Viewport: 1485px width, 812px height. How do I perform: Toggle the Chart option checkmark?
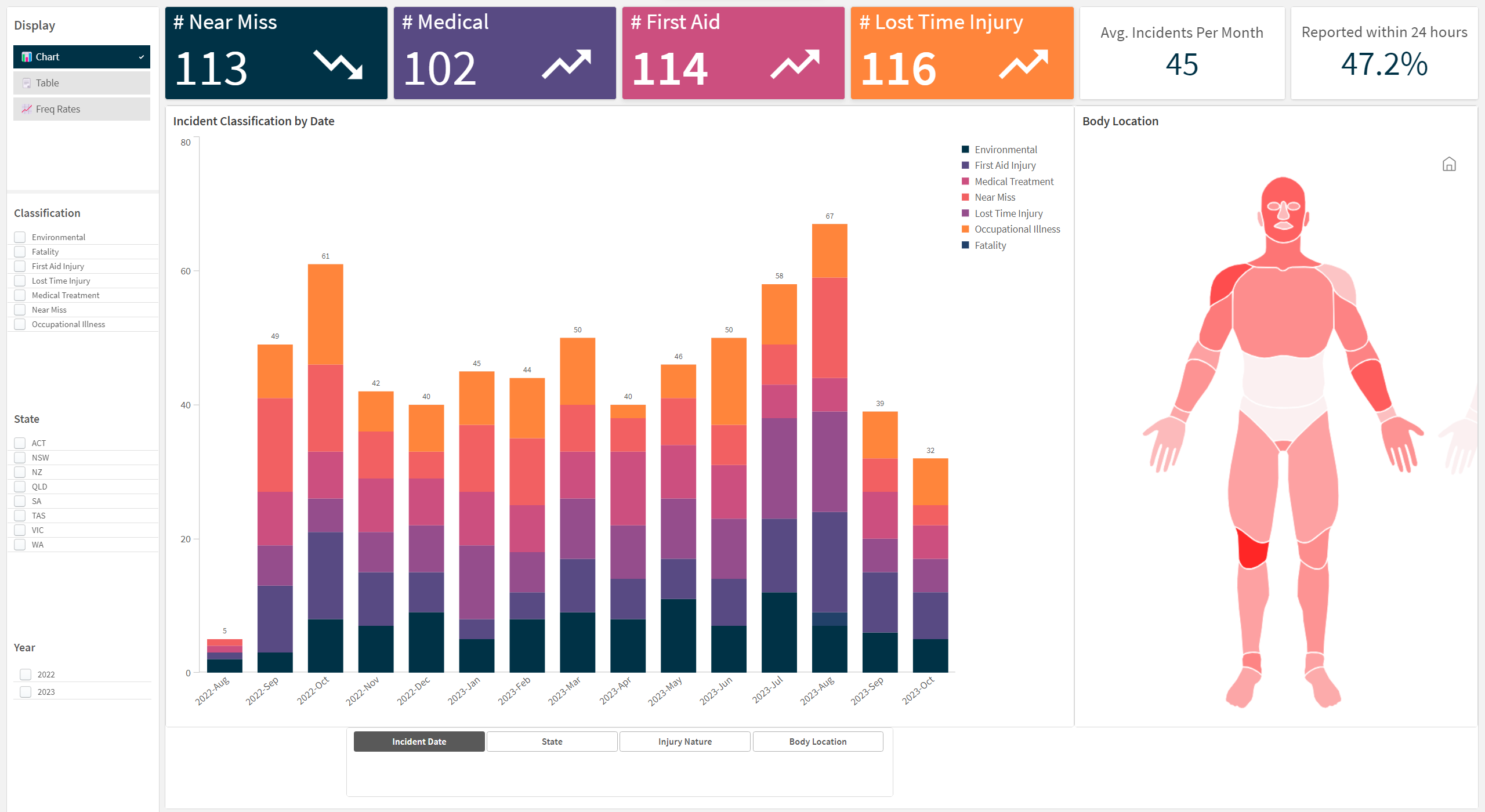(141, 57)
